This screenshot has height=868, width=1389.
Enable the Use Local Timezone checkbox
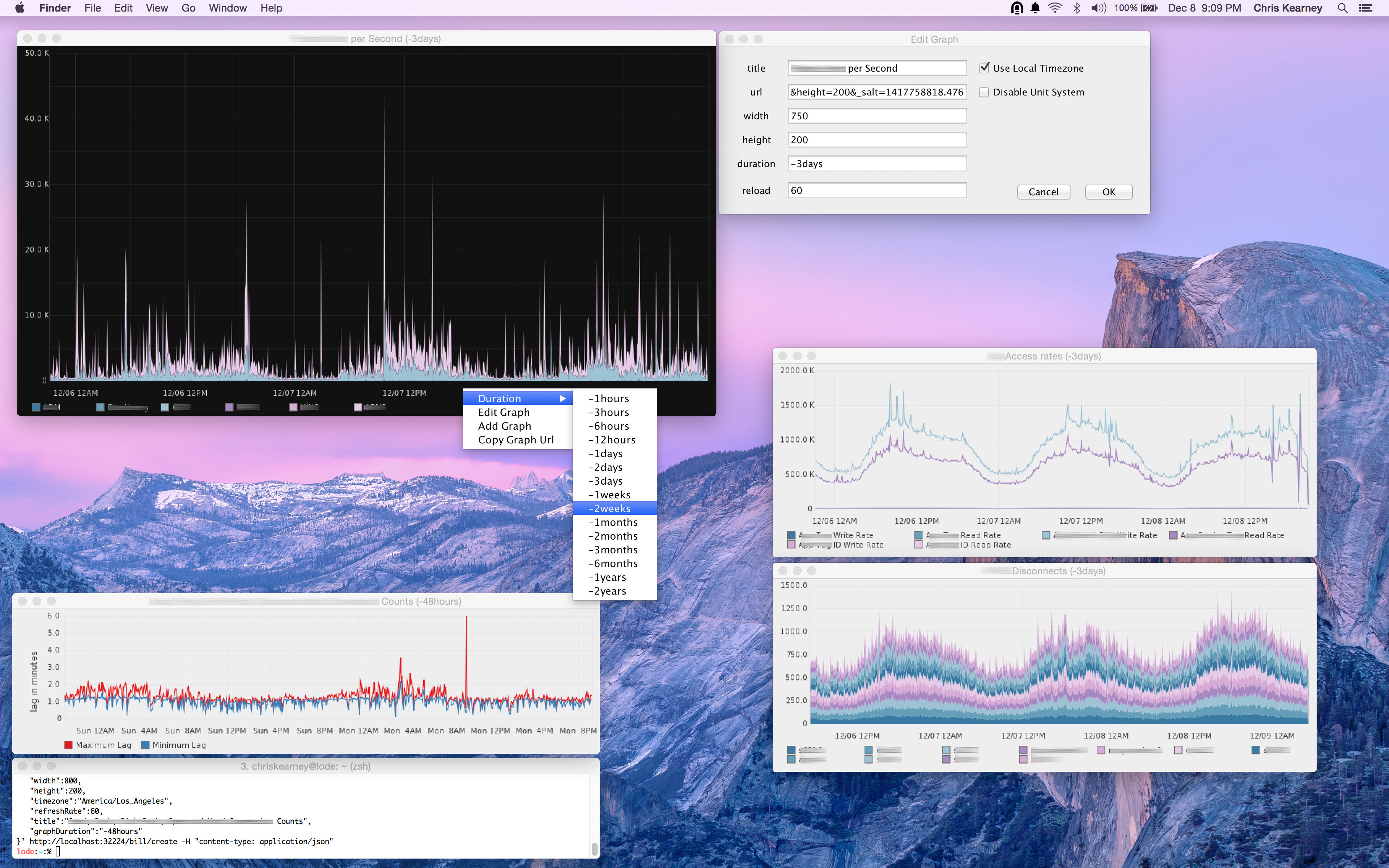(x=984, y=68)
